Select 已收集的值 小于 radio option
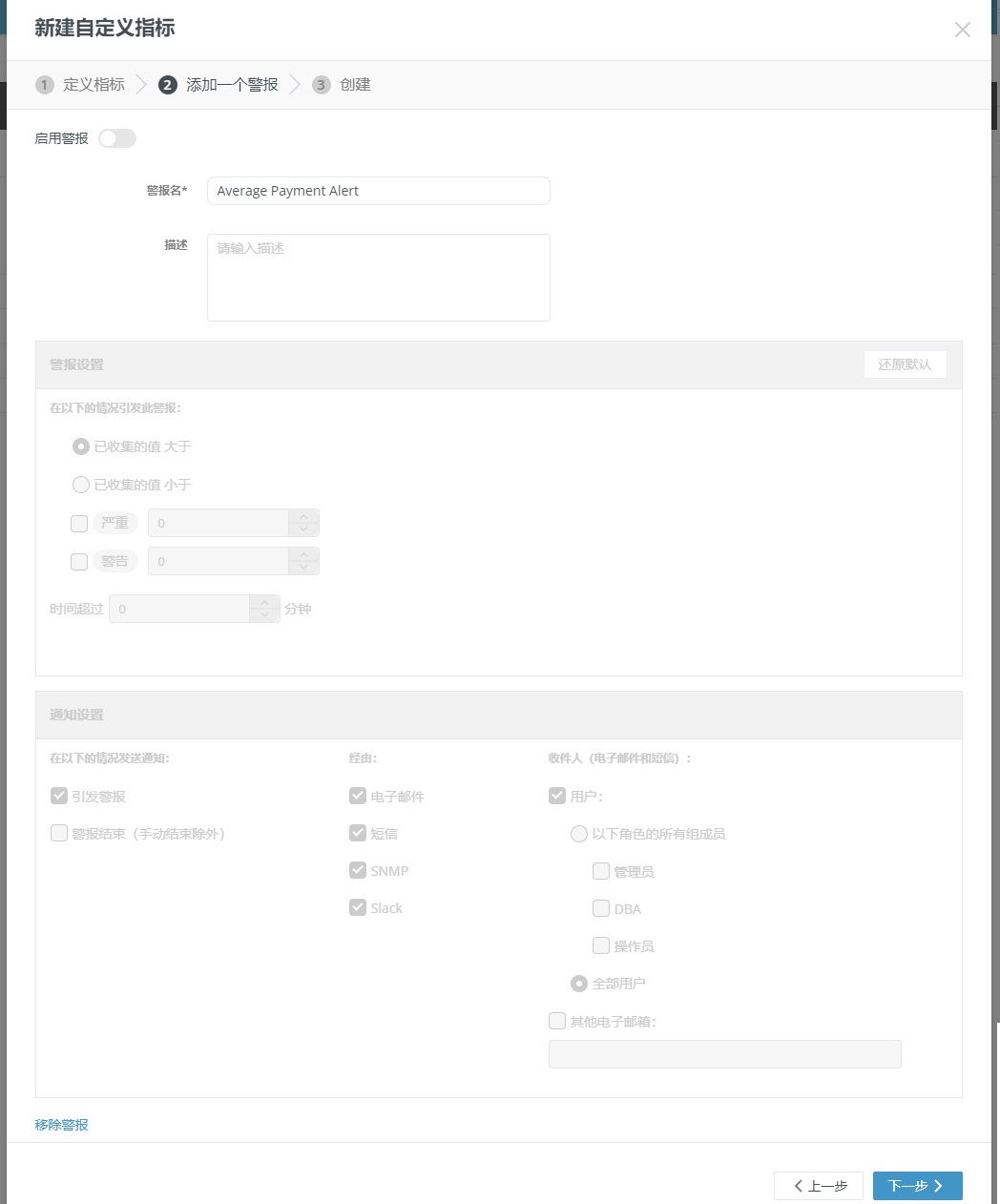This screenshot has width=1000, height=1204. tap(81, 485)
